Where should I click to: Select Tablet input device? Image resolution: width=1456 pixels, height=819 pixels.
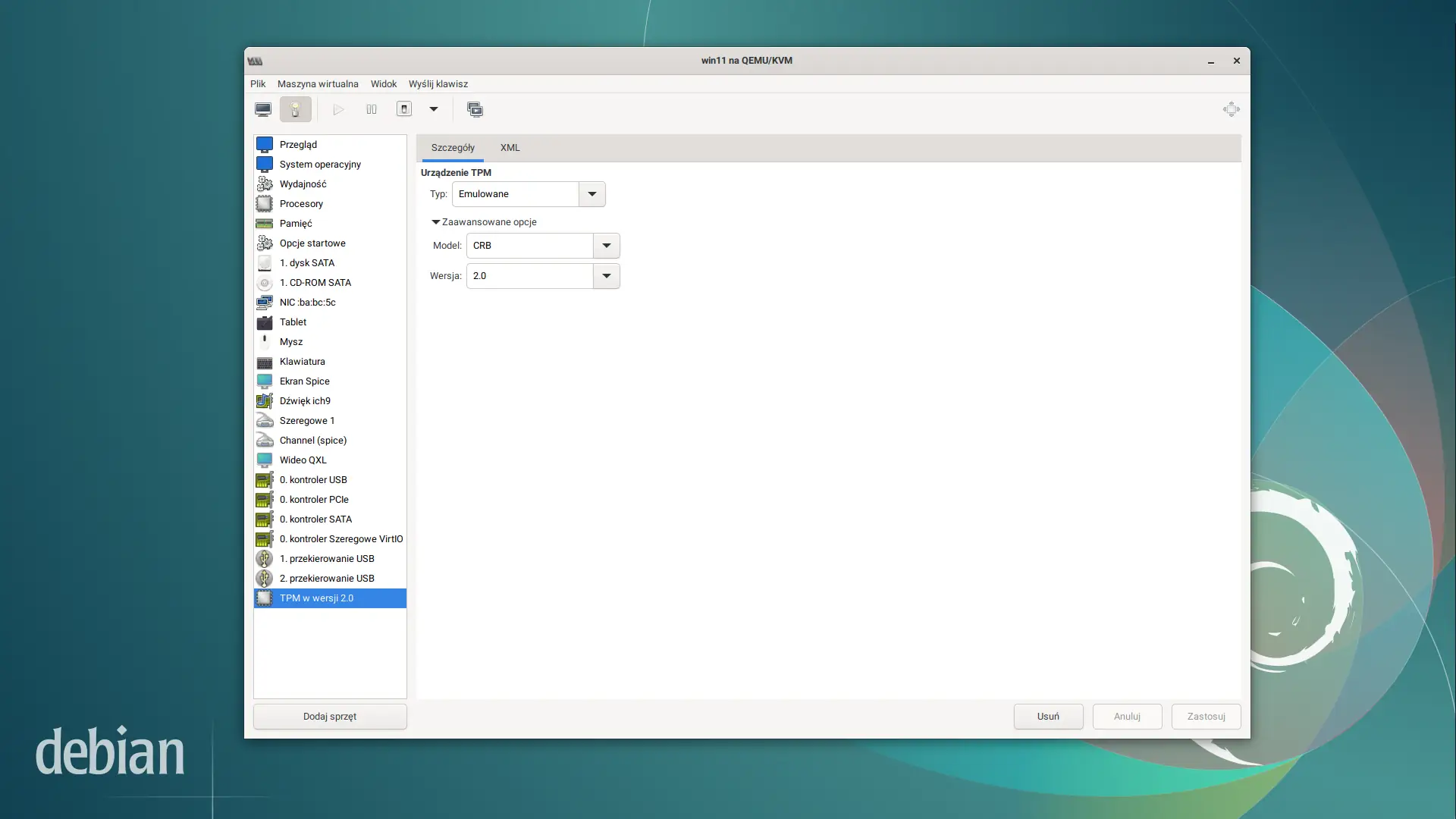pyautogui.click(x=330, y=322)
